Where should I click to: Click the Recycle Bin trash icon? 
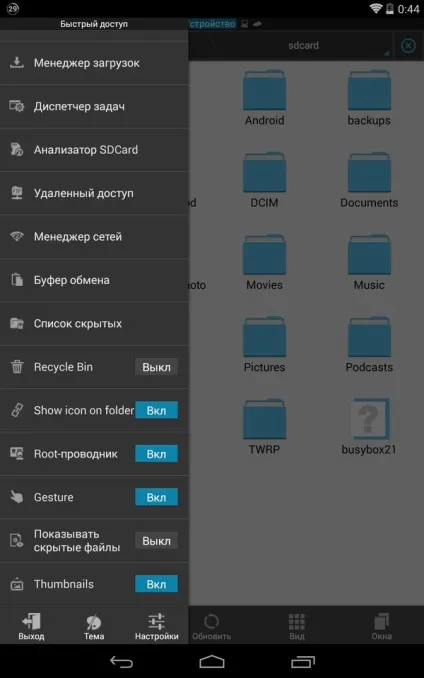(17, 367)
